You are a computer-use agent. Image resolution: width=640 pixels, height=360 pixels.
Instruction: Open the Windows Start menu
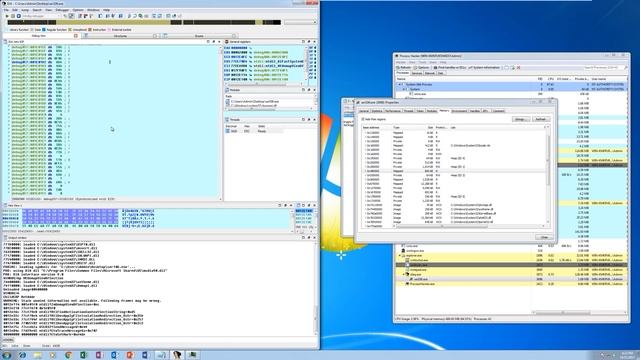pyautogui.click(x=7, y=355)
